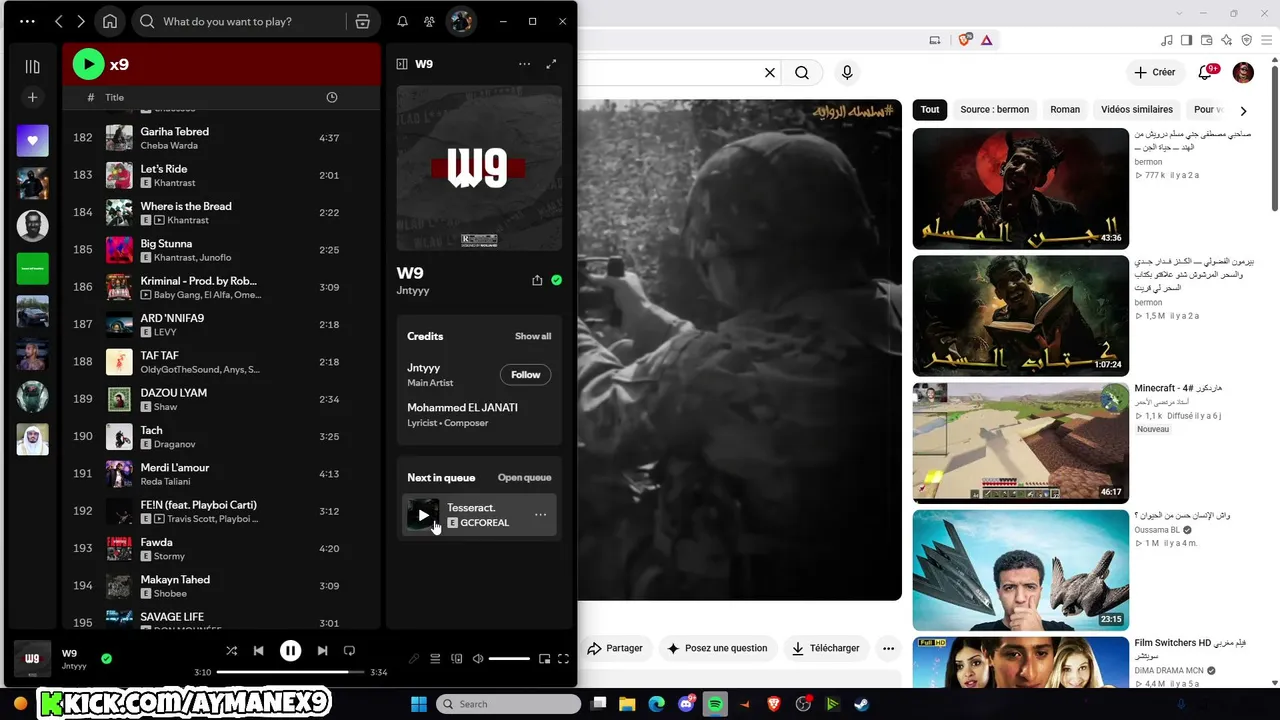Enter Spotify full screen mode
The image size is (1280, 720).
coord(563,658)
